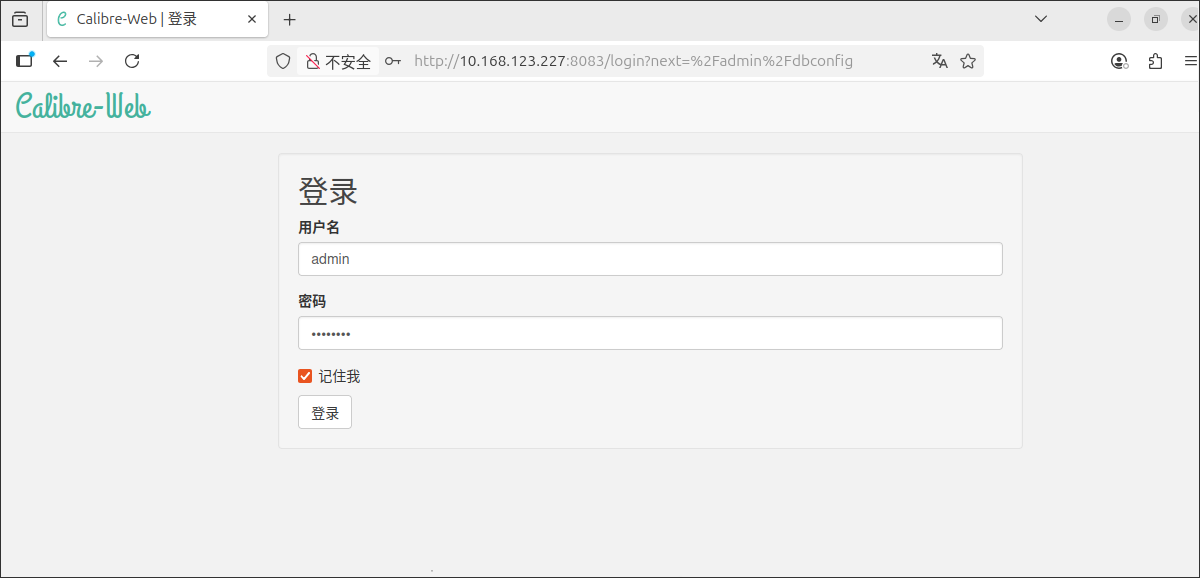This screenshot has width=1200, height=578.
Task: Close the Calibre-Web login tab
Action: [x=252, y=19]
